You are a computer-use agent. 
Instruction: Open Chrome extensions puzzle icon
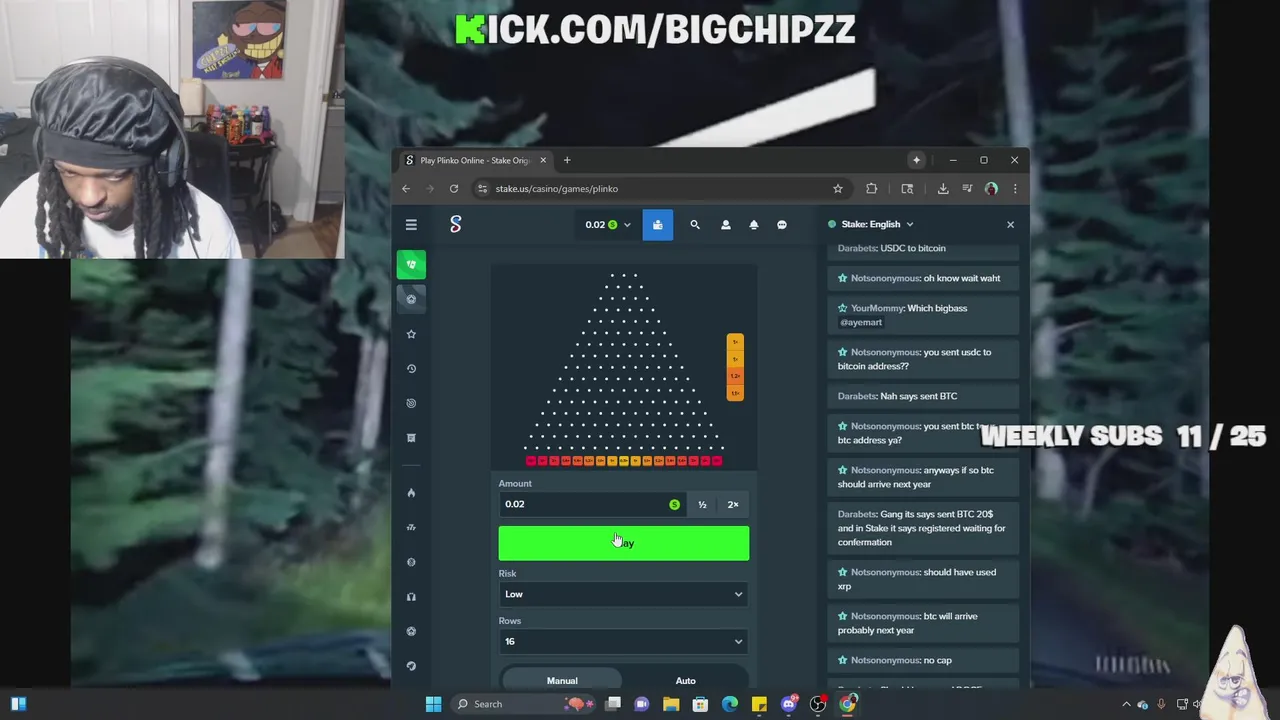[872, 189]
